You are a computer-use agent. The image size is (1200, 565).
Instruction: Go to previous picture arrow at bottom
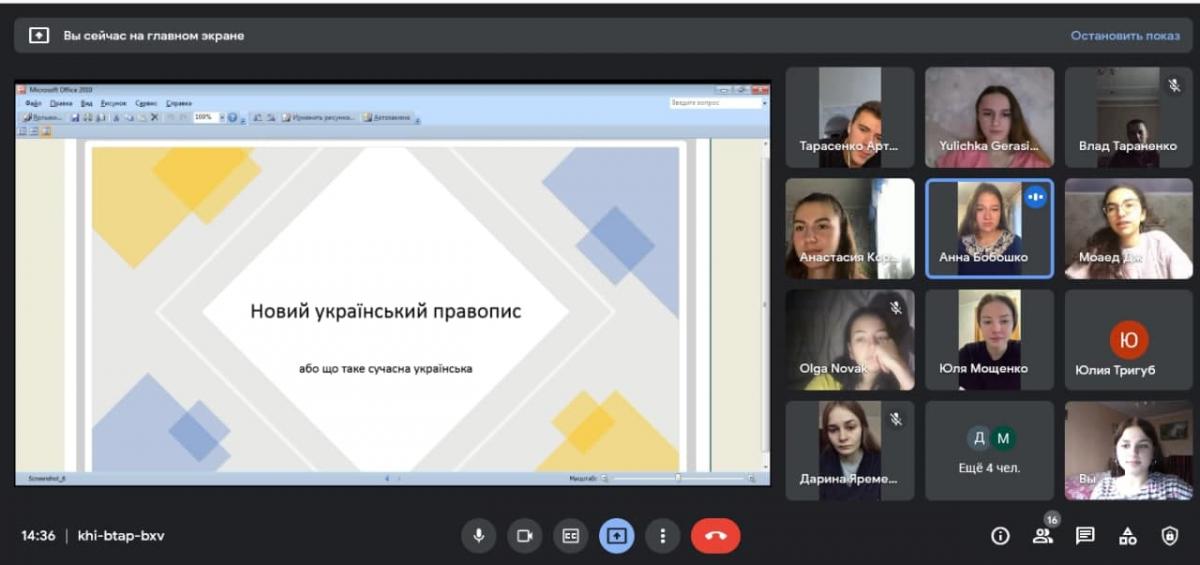387,478
